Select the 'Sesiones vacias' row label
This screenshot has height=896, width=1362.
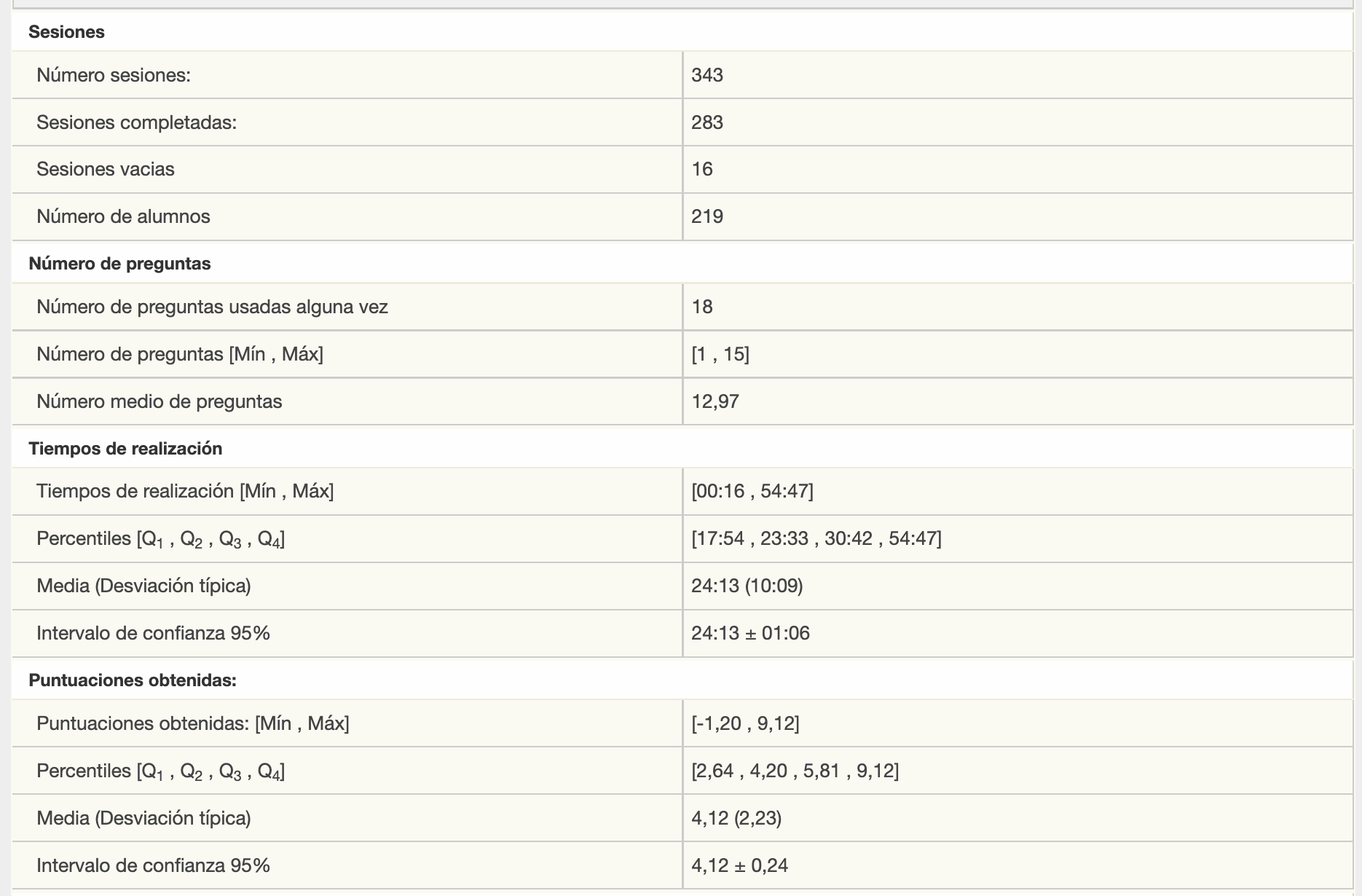pos(106,169)
